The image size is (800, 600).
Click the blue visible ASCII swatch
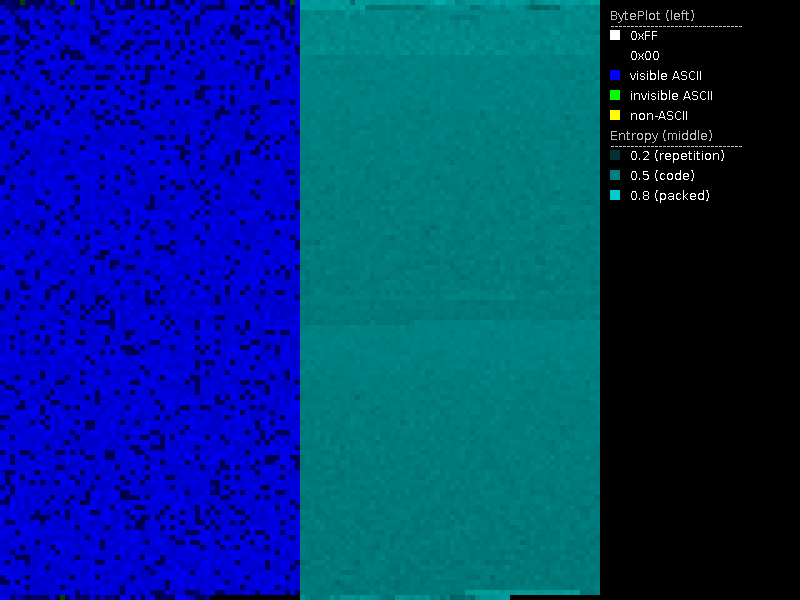tap(615, 75)
